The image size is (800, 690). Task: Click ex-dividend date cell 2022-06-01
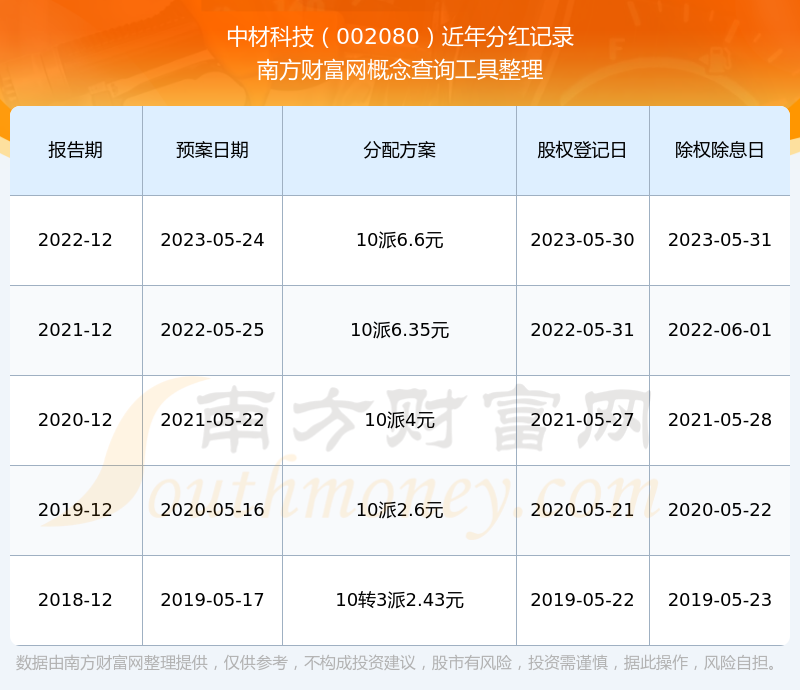[719, 330]
